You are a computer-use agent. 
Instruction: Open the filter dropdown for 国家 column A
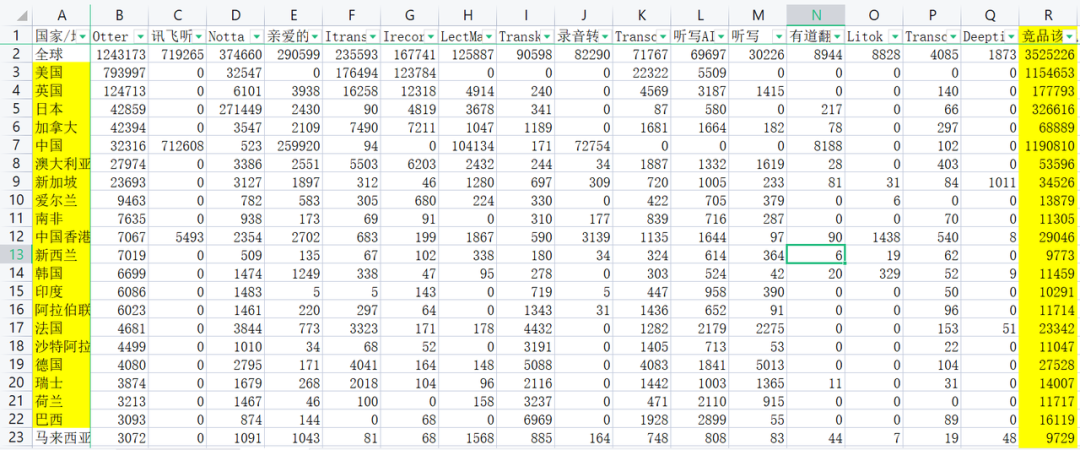83,36
